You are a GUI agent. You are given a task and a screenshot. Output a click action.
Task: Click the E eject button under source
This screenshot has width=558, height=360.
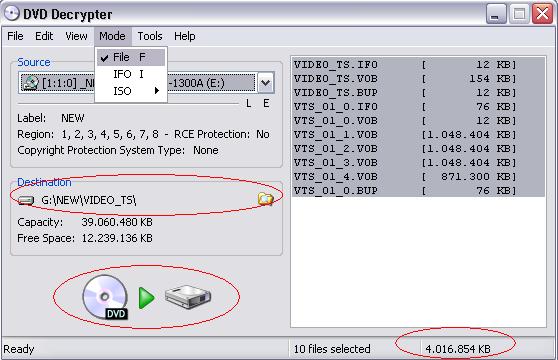pyautogui.click(x=266, y=104)
